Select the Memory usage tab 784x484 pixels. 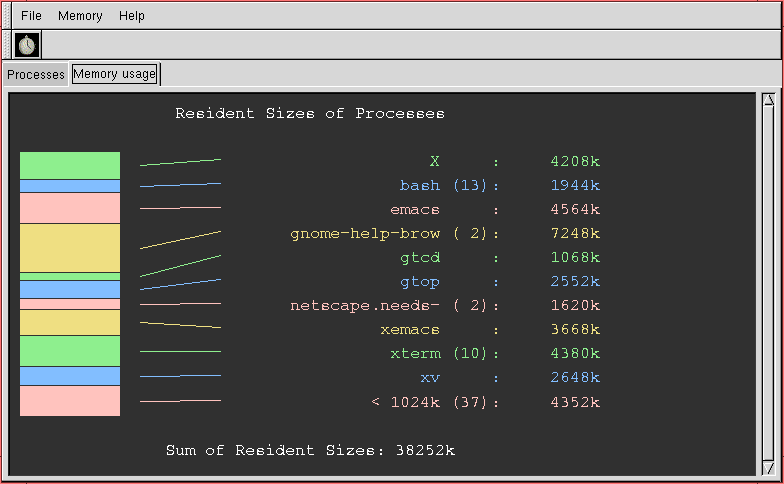point(114,74)
